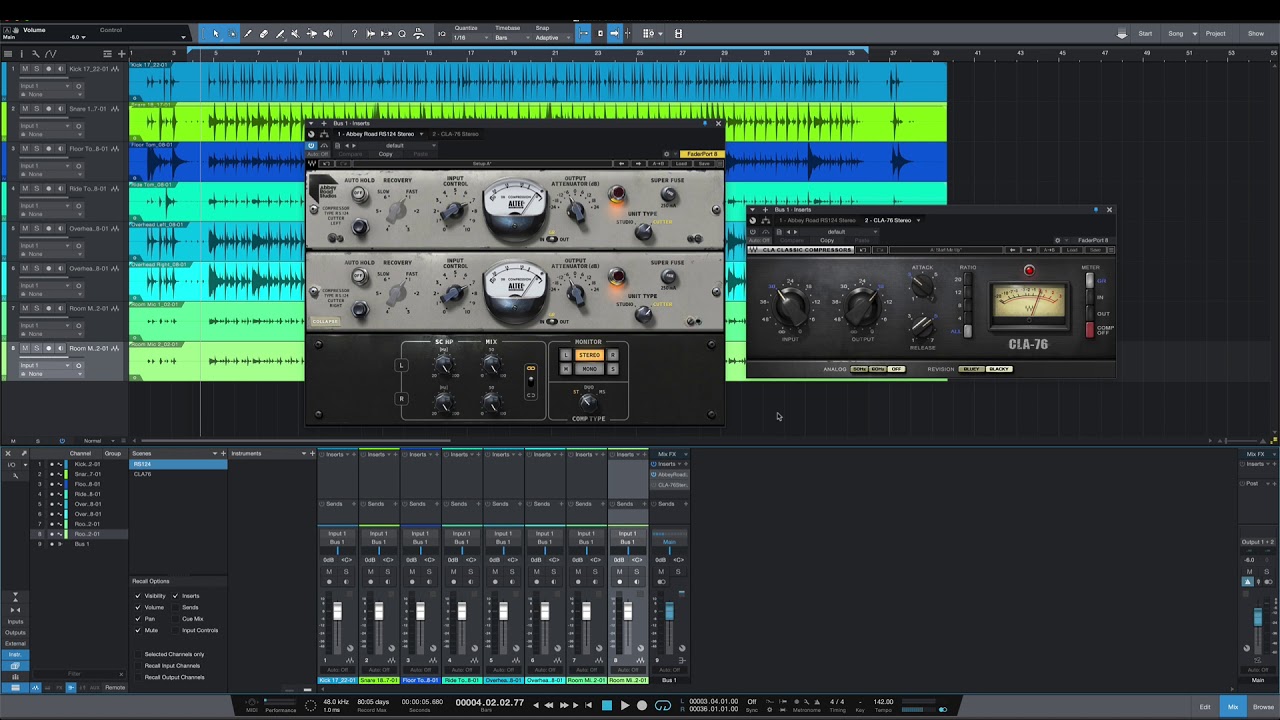
Task: Select the Mute tool in the toolbar
Action: pos(296,34)
